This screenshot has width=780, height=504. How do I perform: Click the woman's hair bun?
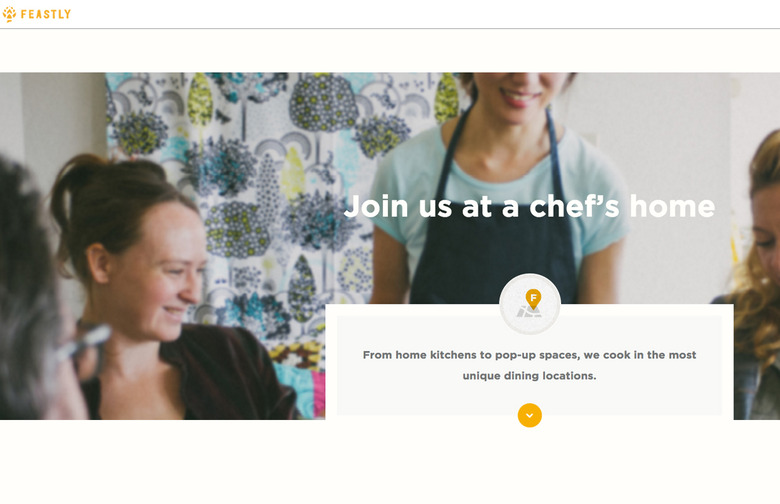(68, 185)
